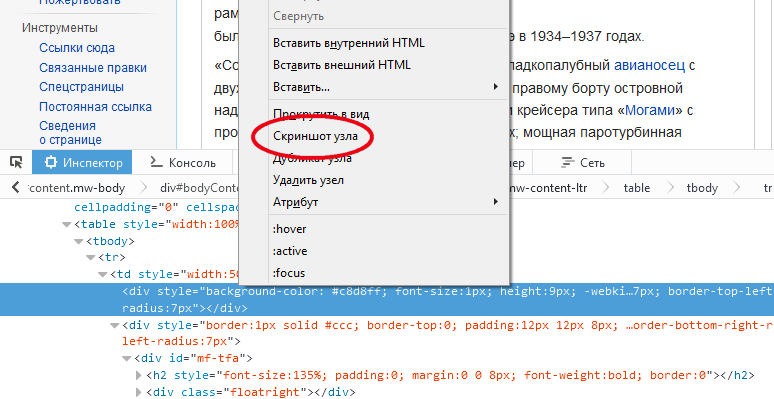Collapse the tbody node
The image size is (774, 399).
click(78, 241)
